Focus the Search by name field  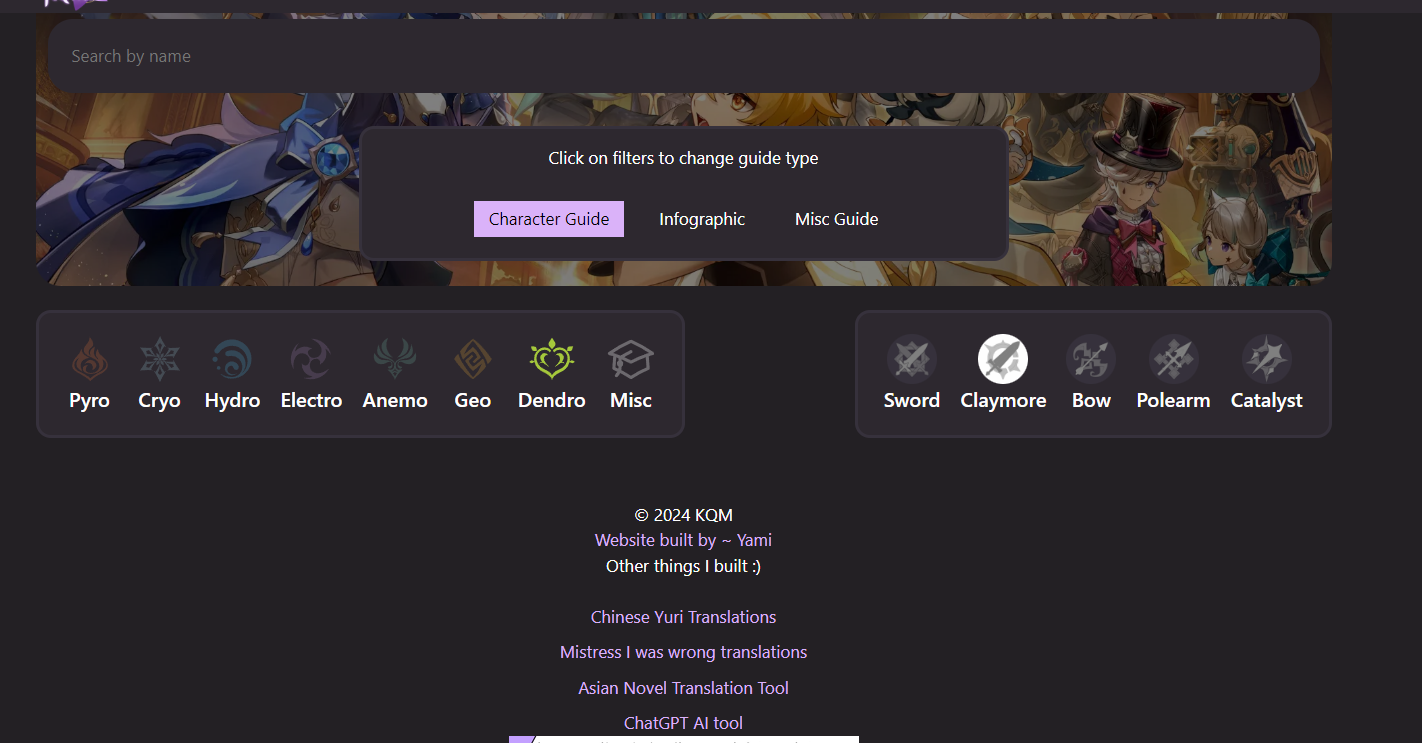click(x=684, y=56)
